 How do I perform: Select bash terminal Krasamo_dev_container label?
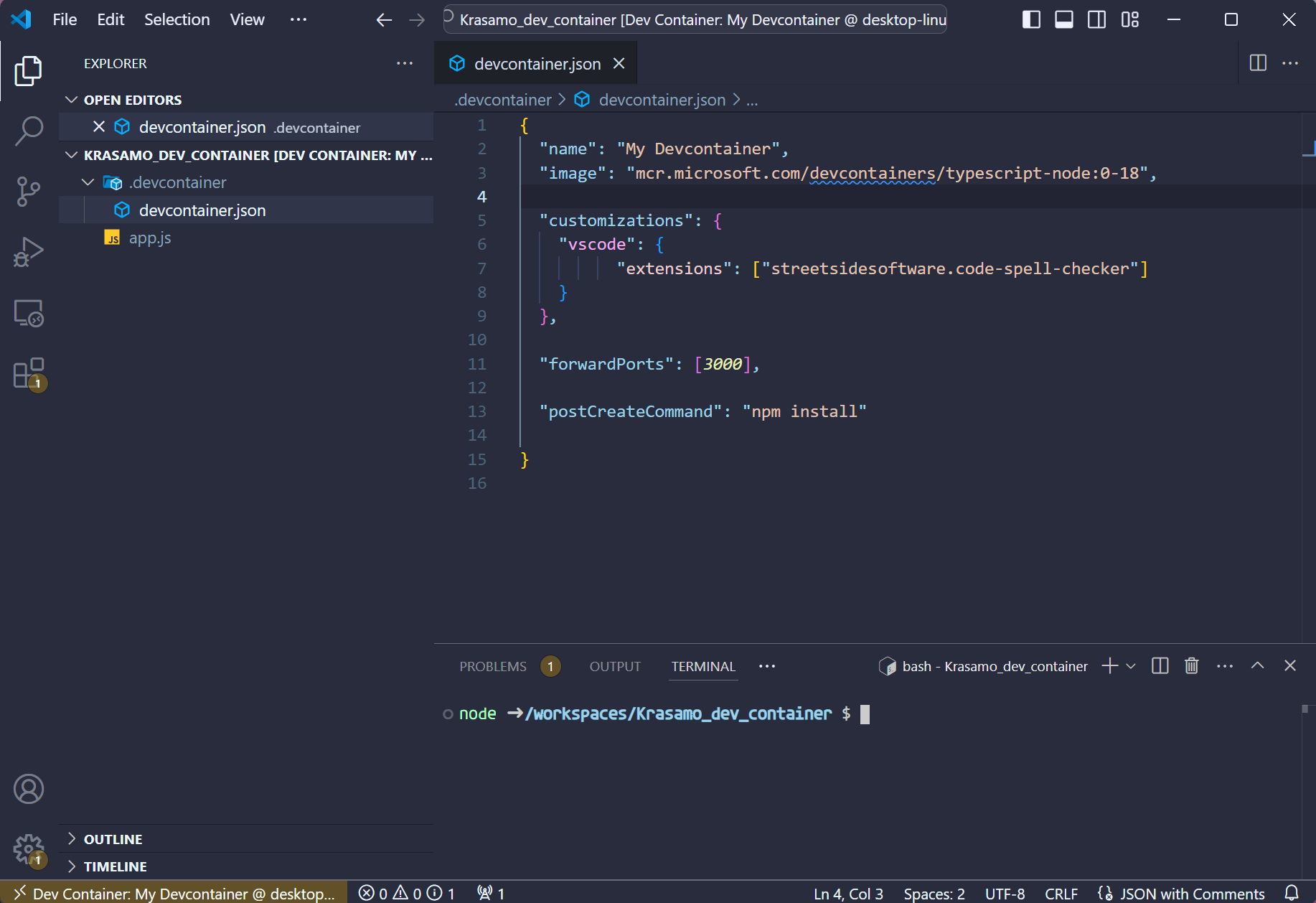point(983,666)
